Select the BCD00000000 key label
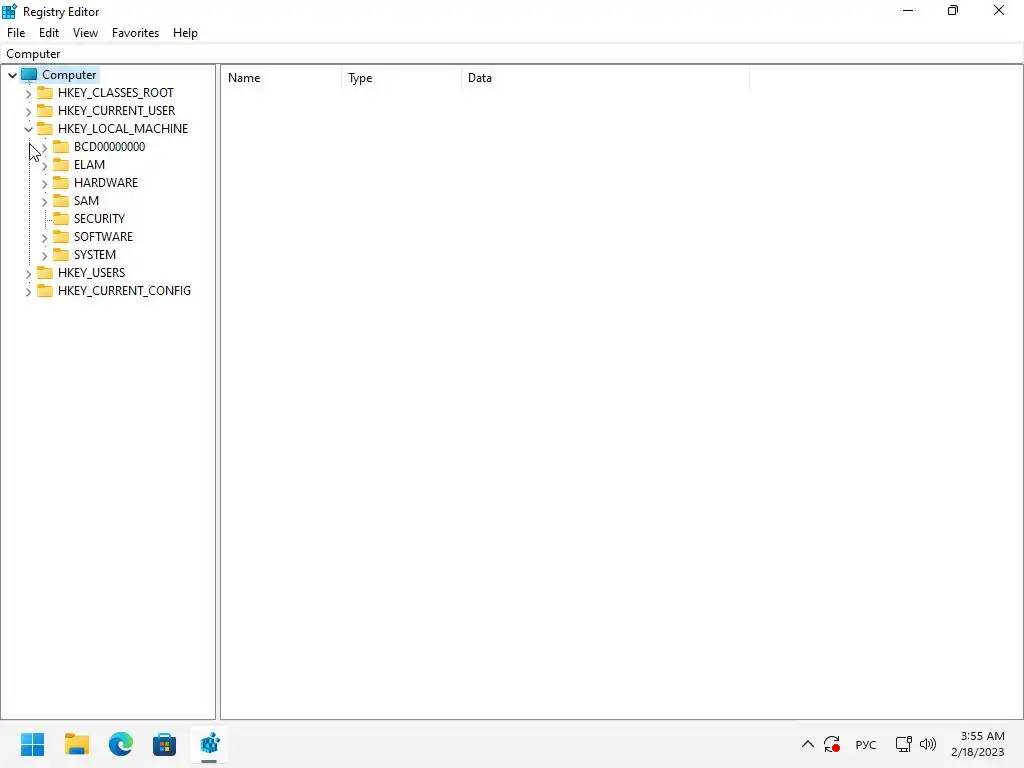This screenshot has width=1024, height=768. pos(109,147)
